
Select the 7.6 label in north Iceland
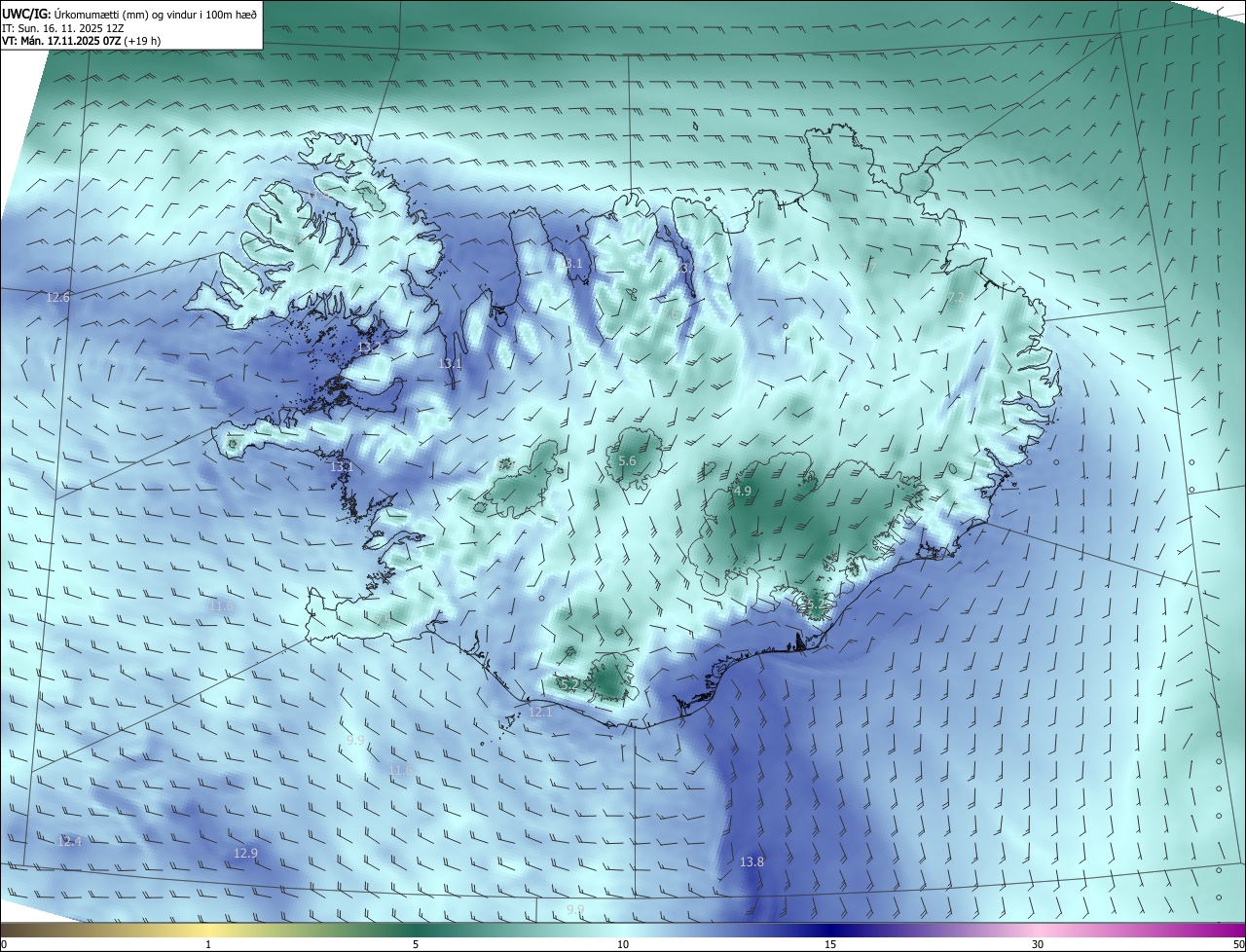(x=674, y=314)
